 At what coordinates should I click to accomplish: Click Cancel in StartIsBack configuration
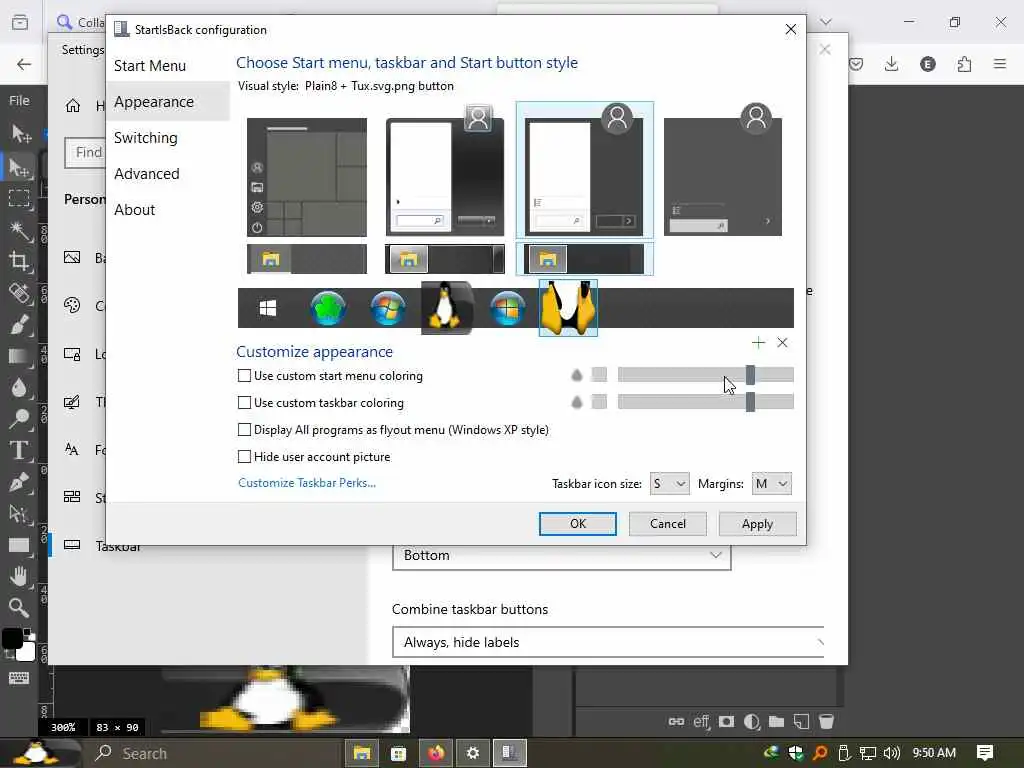point(667,524)
